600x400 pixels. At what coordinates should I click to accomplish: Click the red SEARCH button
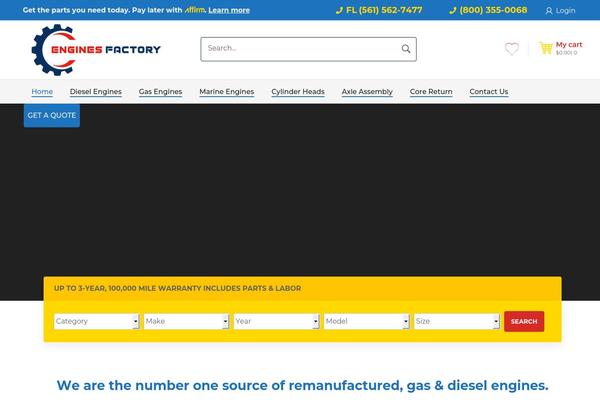click(x=524, y=321)
